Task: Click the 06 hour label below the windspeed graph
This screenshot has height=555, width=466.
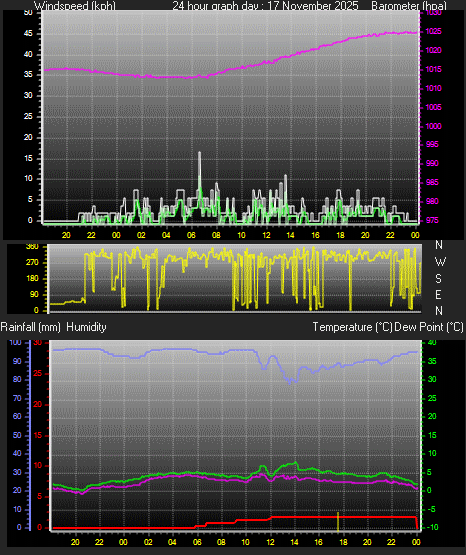Action: [x=191, y=235]
